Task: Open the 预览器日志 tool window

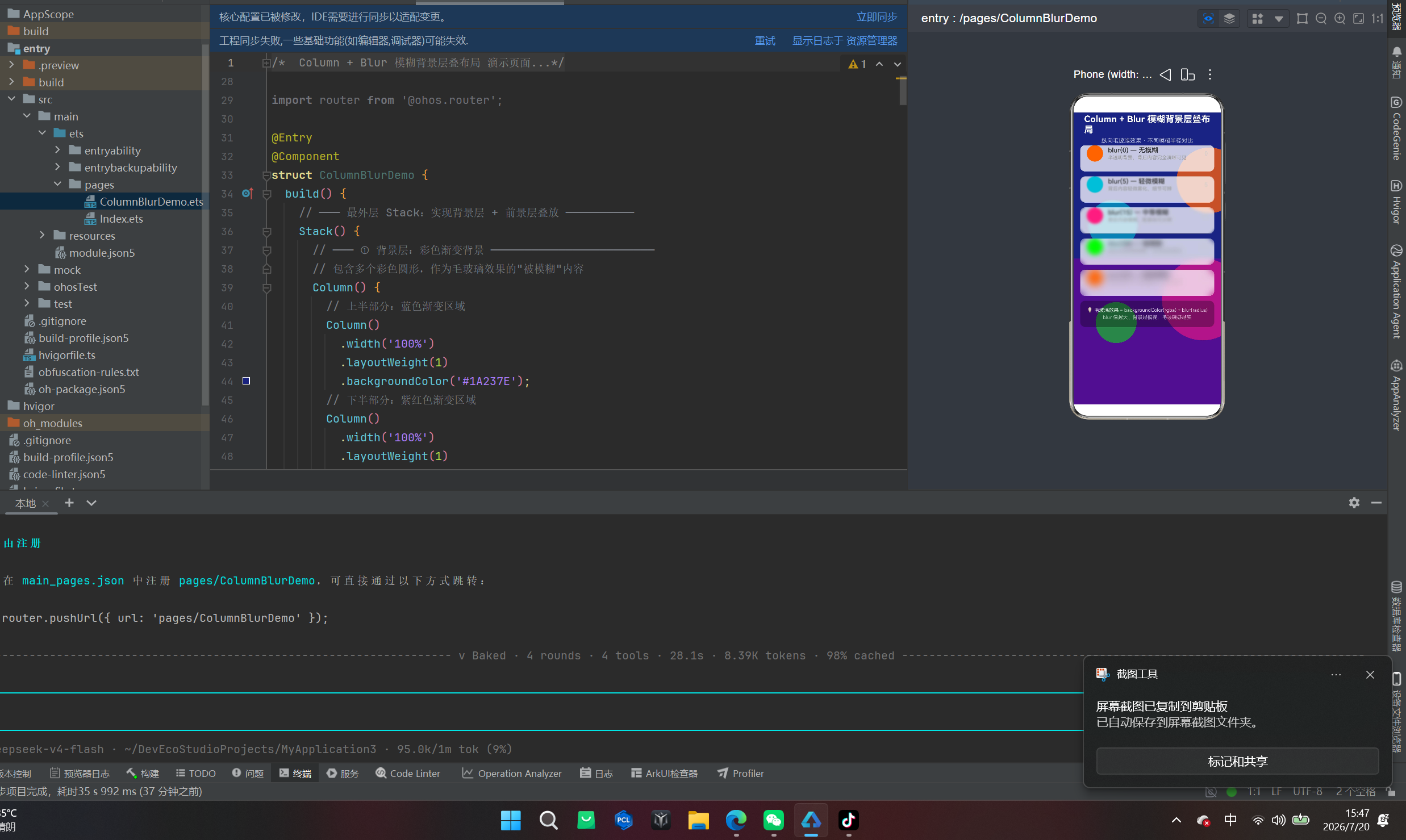Action: (80, 774)
